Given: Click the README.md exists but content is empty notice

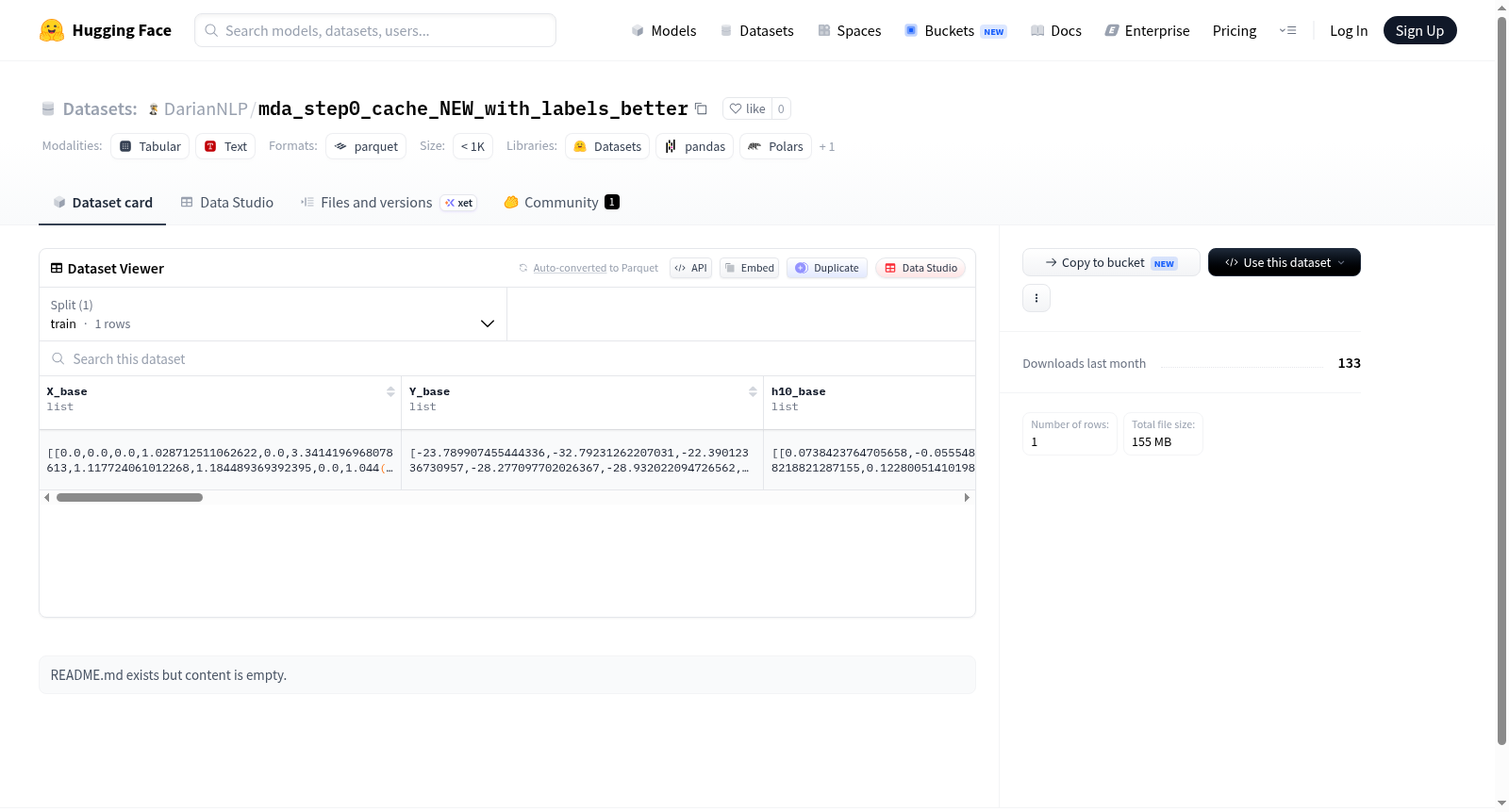Looking at the screenshot, I should 507,675.
